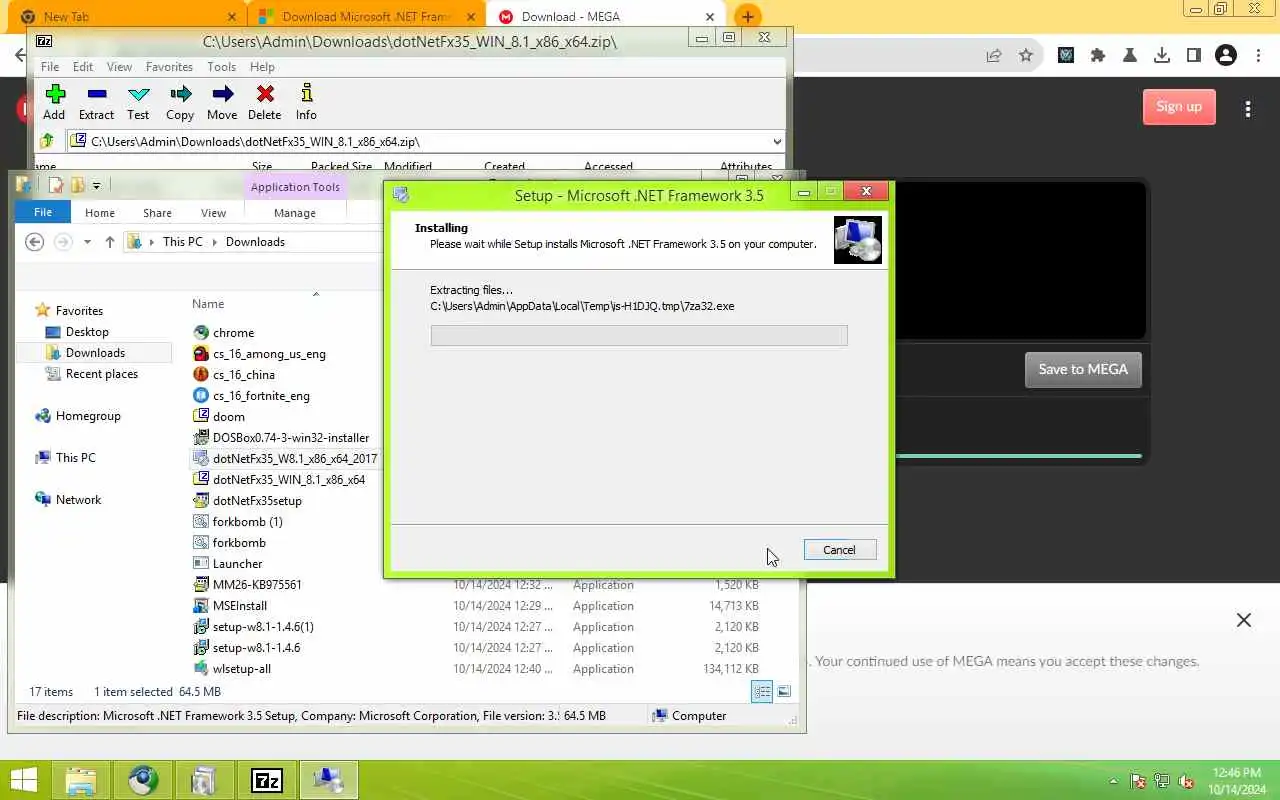Viewport: 1280px width, 800px height.
Task: Open the File tab in Explorer
Action: click(43, 213)
